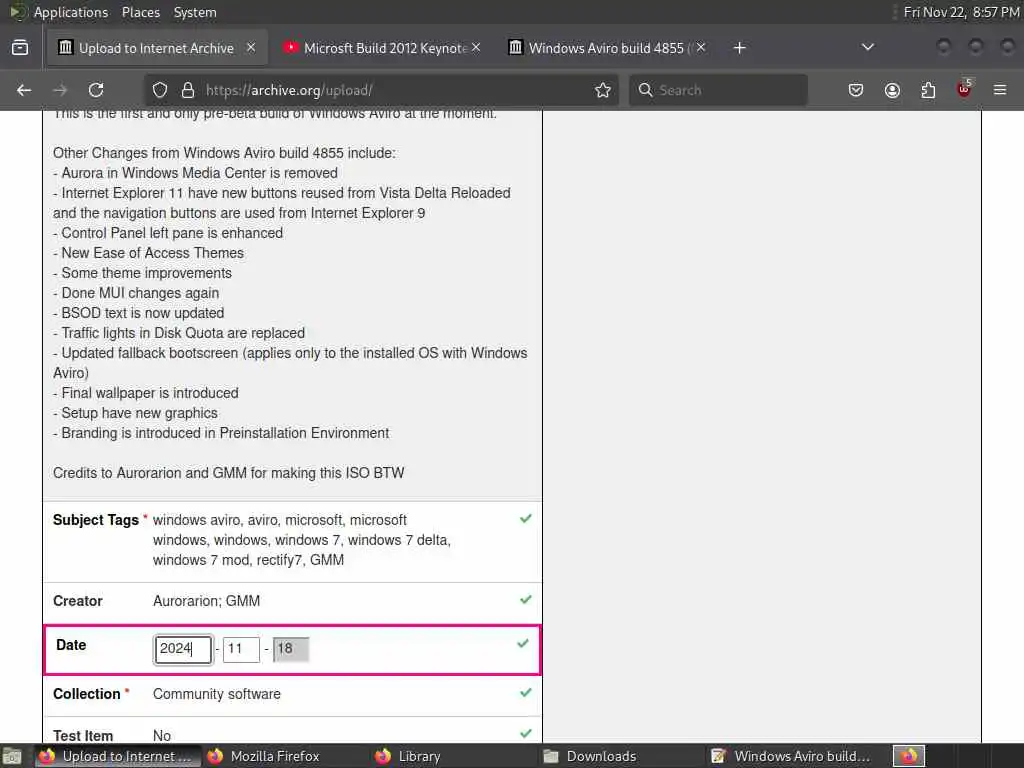1024x768 pixels.
Task: Open the Firefox View icon
Action: 20,48
